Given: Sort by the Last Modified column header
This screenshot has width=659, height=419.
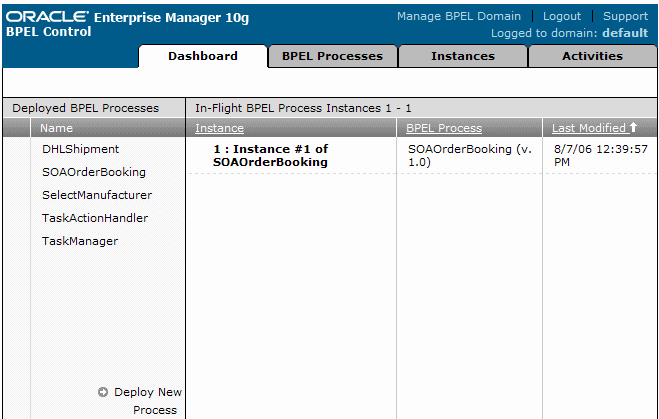Looking at the screenshot, I should [x=589, y=128].
